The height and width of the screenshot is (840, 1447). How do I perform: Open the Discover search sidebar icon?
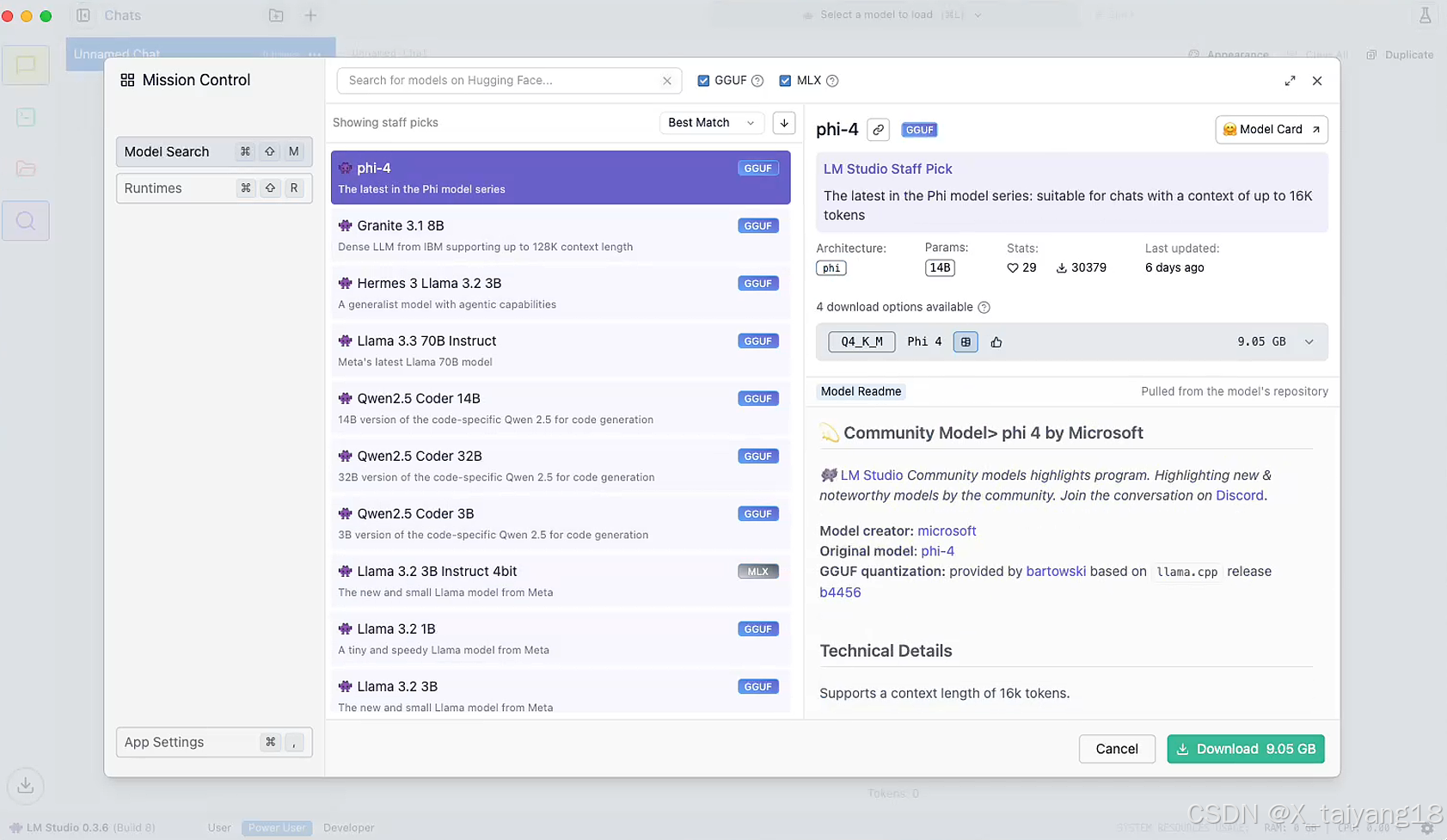26,221
